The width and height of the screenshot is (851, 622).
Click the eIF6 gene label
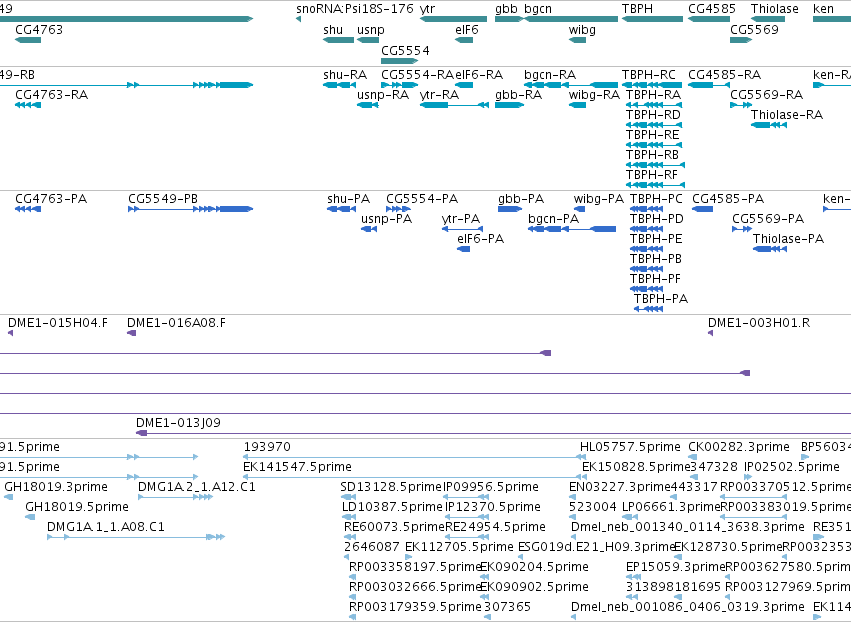click(467, 29)
